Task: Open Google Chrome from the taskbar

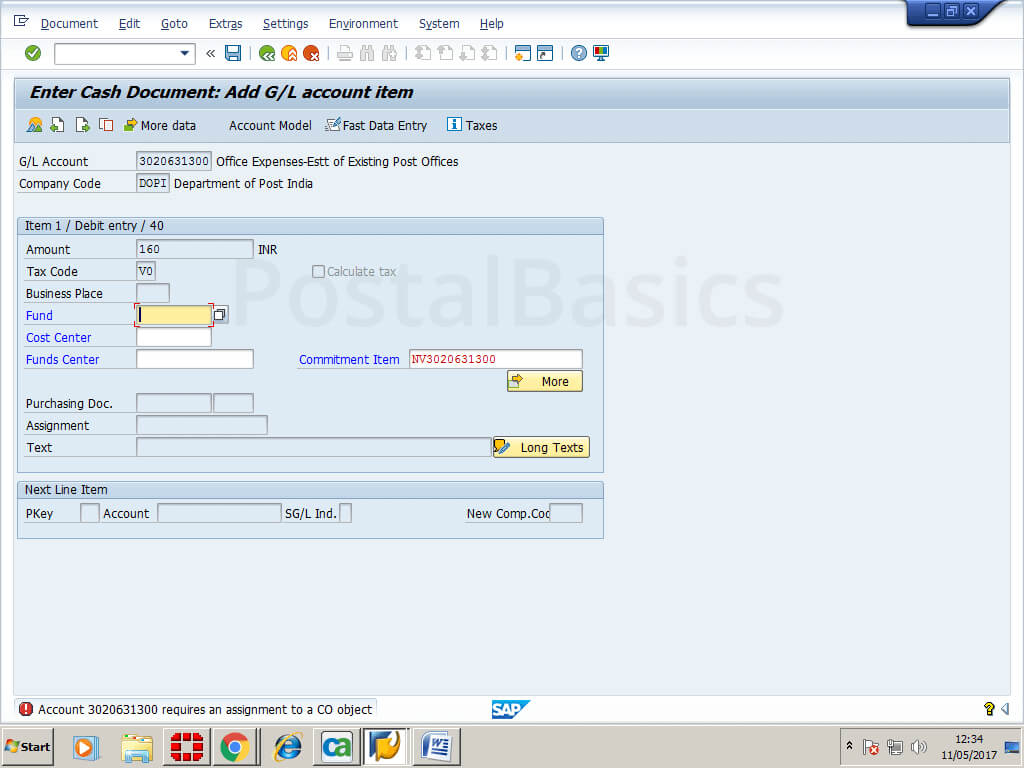Action: pos(235,746)
